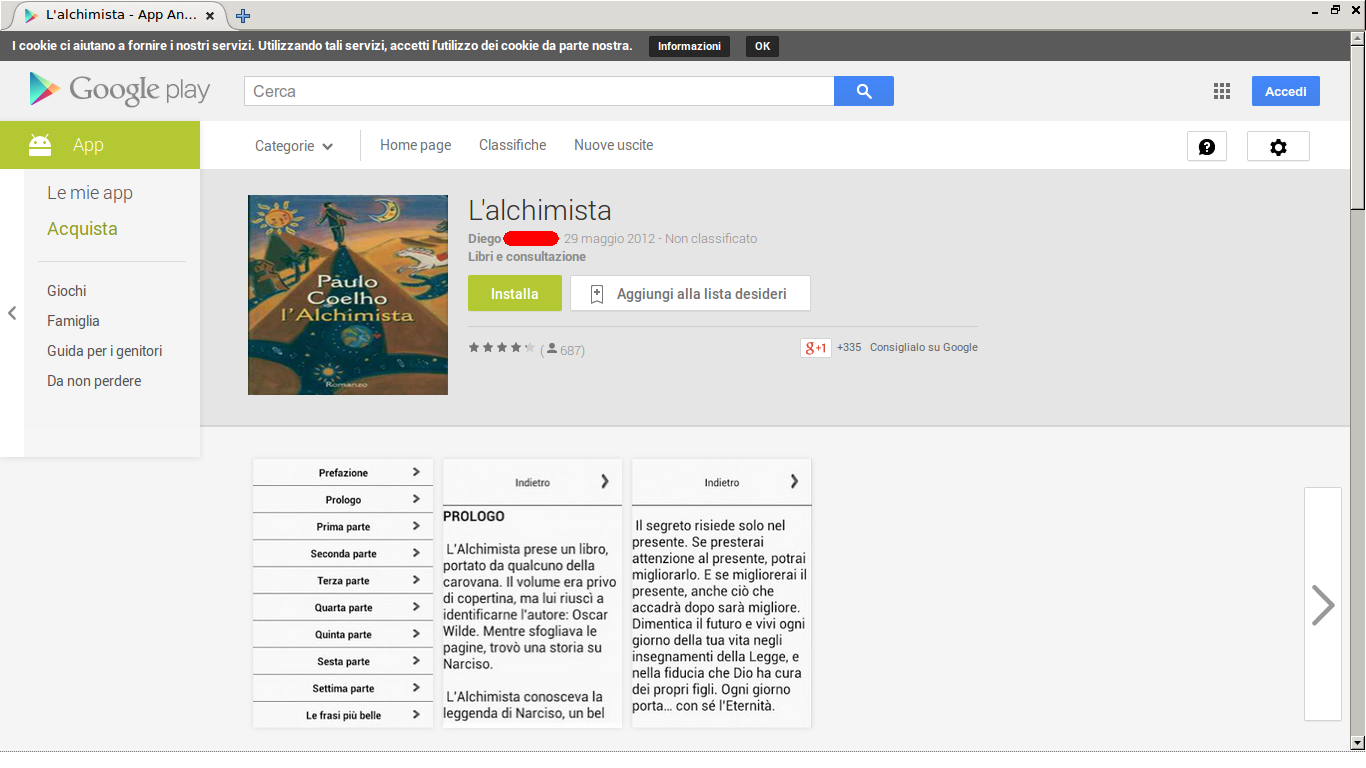Click the reviewers person icon count
The image size is (1366, 768).
click(564, 350)
